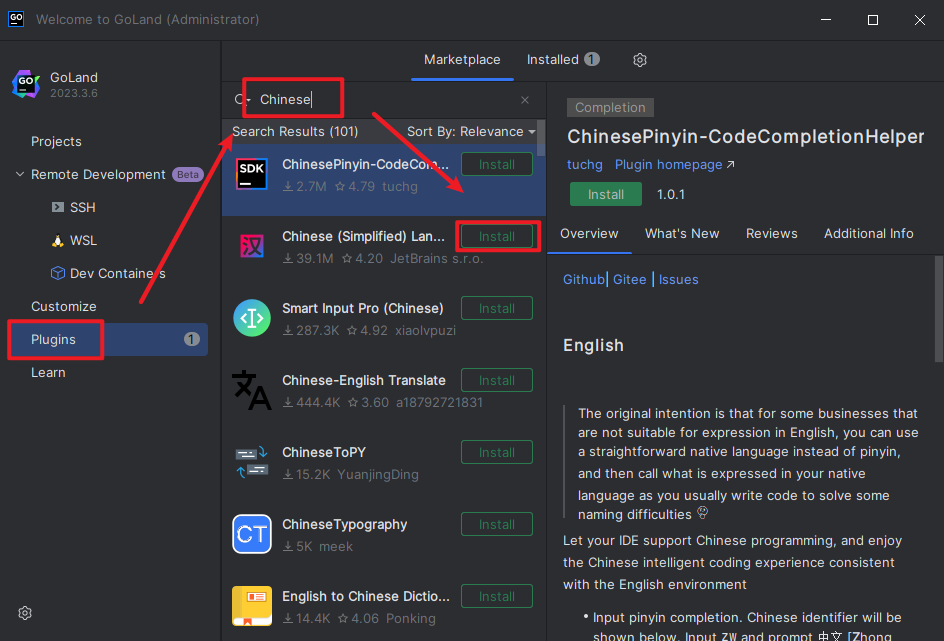Click green Install button in details pane

click(x=606, y=194)
